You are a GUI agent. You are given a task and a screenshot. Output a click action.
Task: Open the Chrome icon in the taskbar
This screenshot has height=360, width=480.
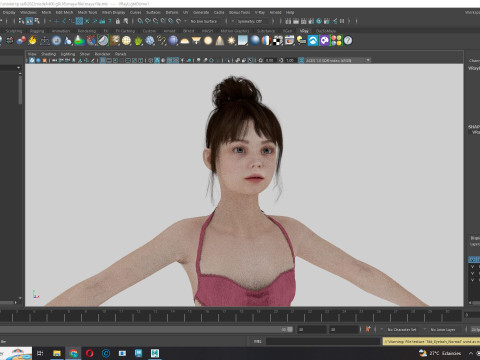[73, 353]
